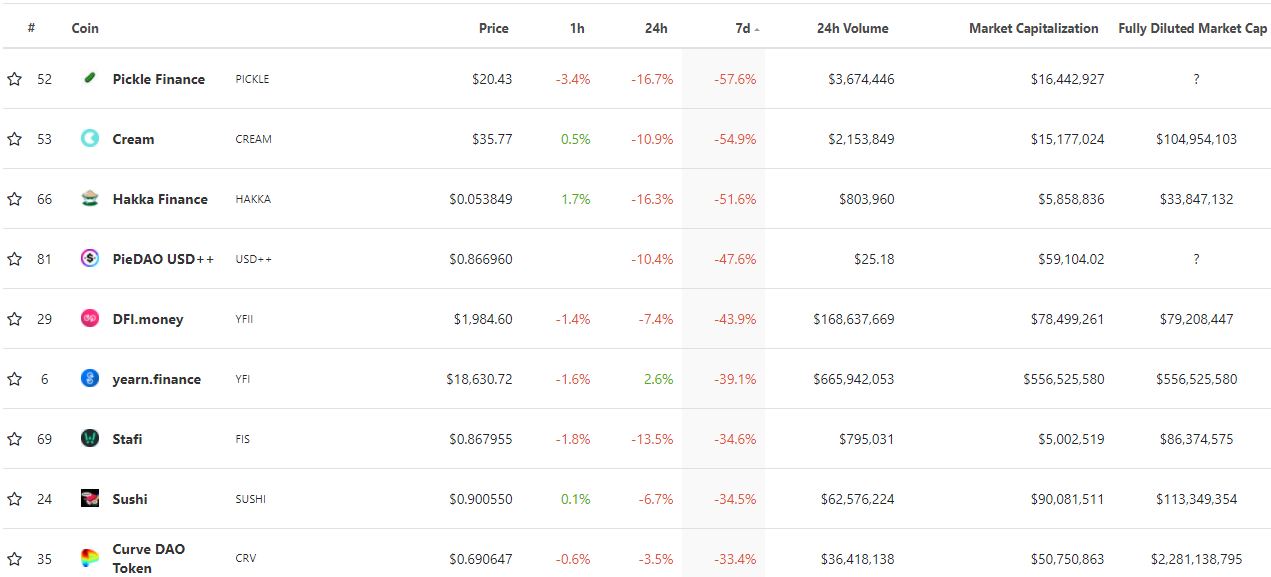Click the $59,104.02 market cap value
Image resolution: width=1271 pixels, height=577 pixels.
pos(1071,259)
